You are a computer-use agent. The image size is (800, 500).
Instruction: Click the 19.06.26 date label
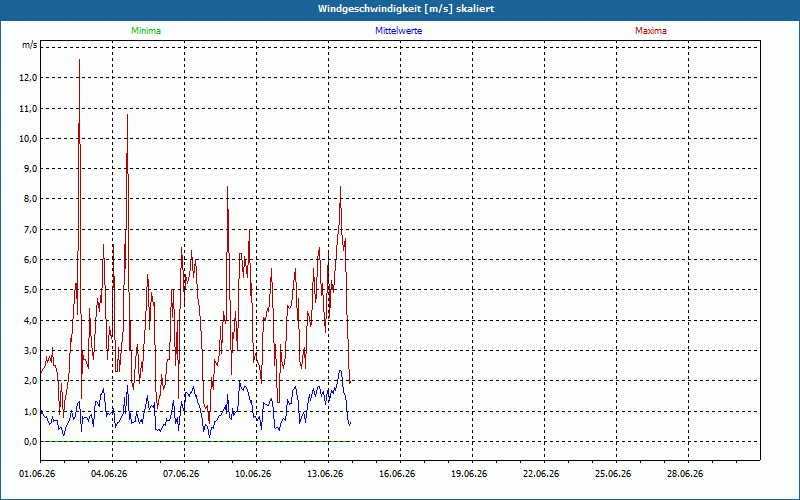point(469,474)
